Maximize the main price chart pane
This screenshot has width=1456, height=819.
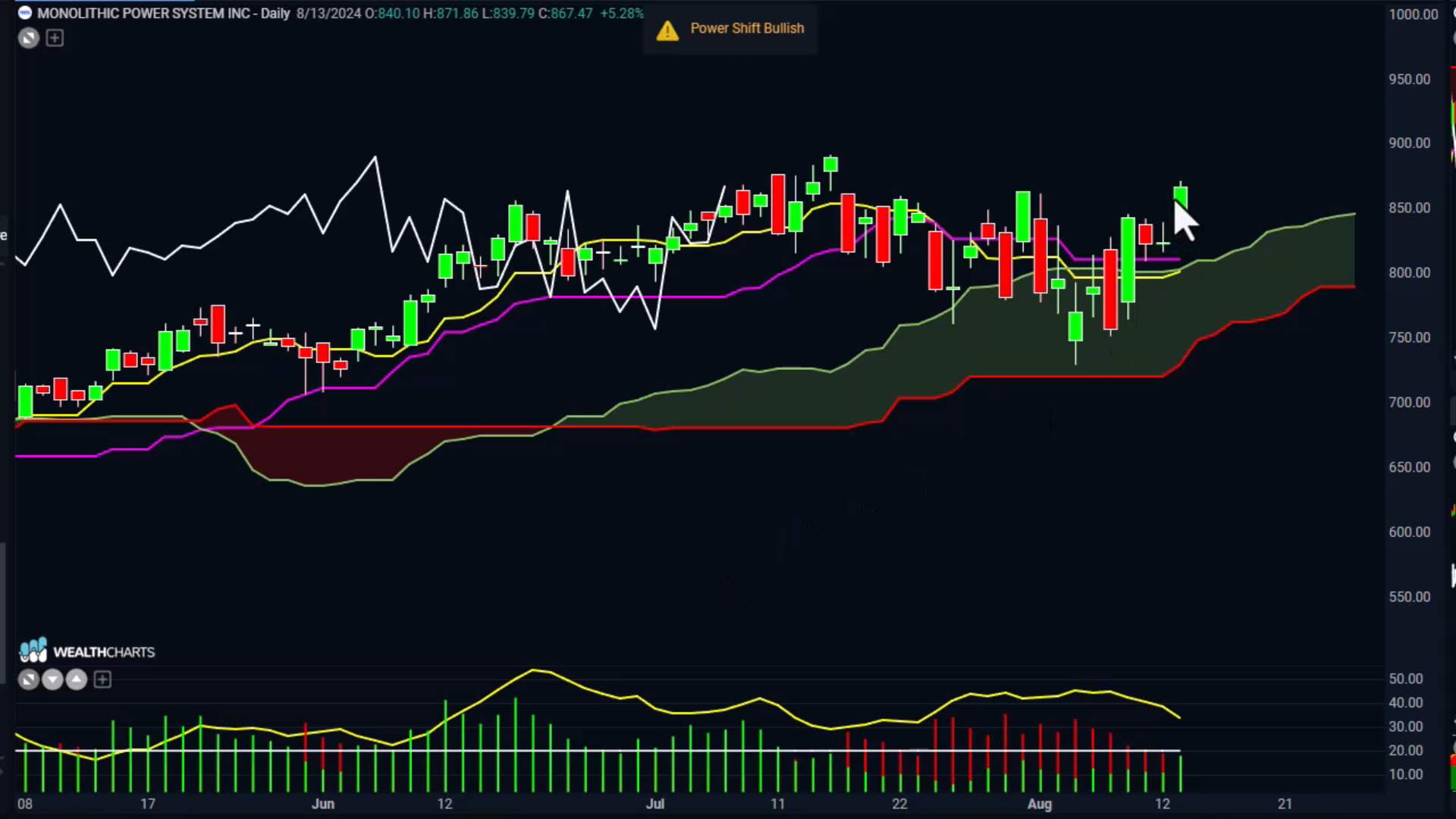point(29,38)
